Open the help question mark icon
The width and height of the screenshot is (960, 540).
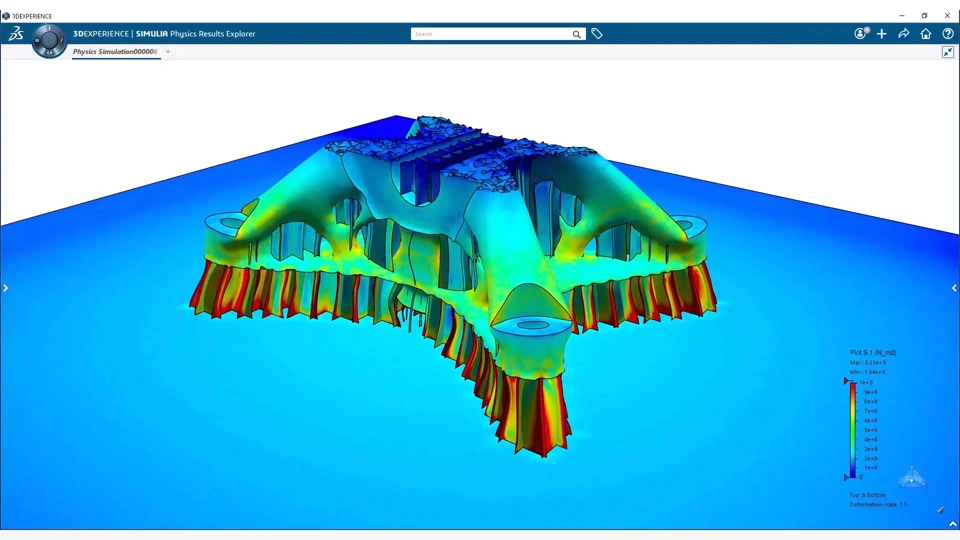coord(948,34)
